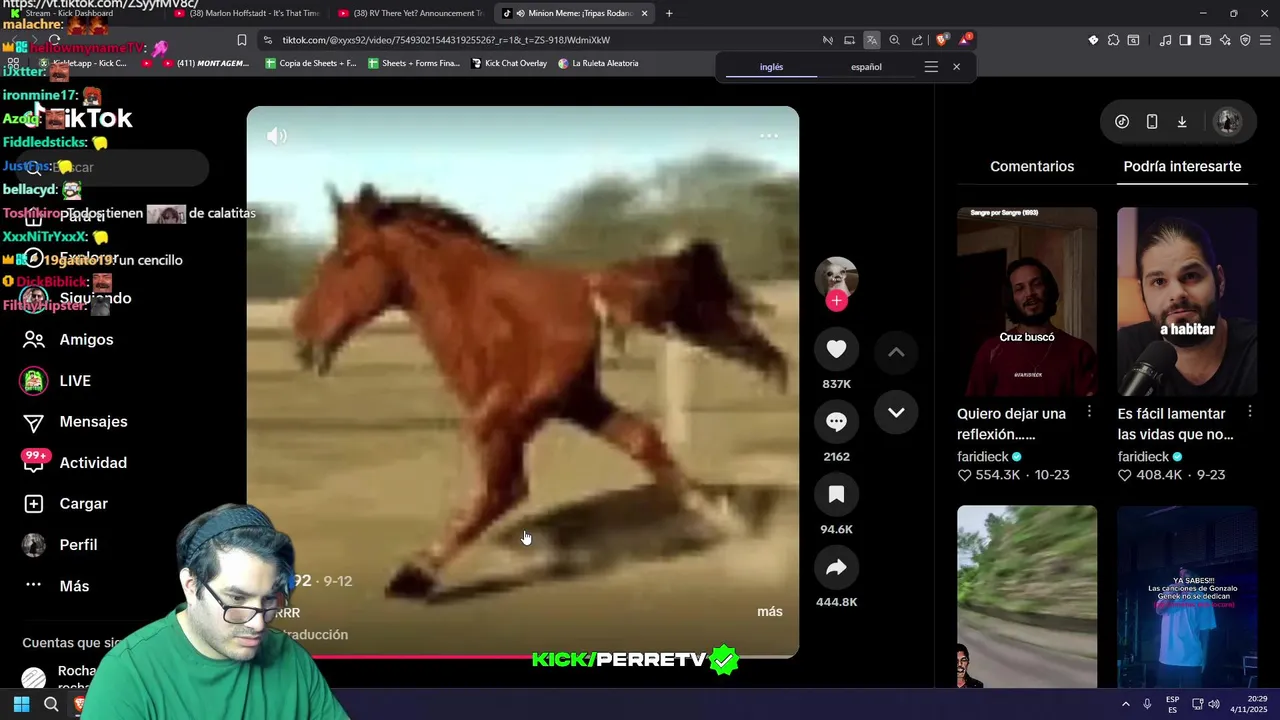Click the phone app icon at top right

1152,121
